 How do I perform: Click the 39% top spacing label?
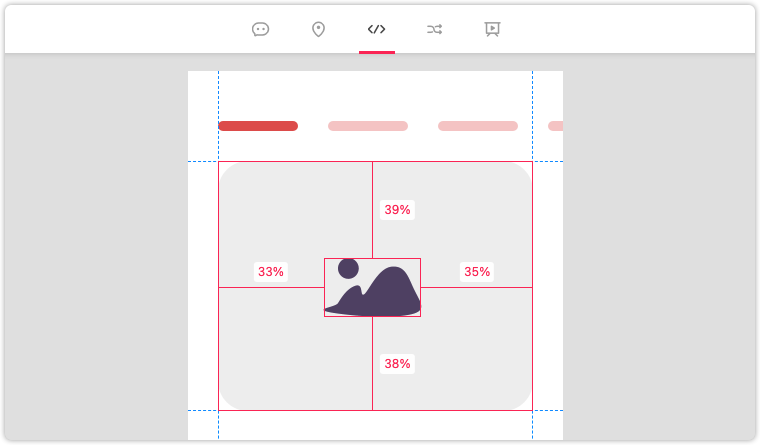coord(397,210)
